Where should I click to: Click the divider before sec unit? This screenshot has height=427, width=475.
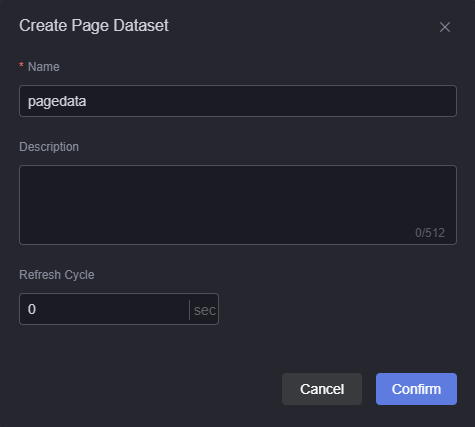point(189,310)
